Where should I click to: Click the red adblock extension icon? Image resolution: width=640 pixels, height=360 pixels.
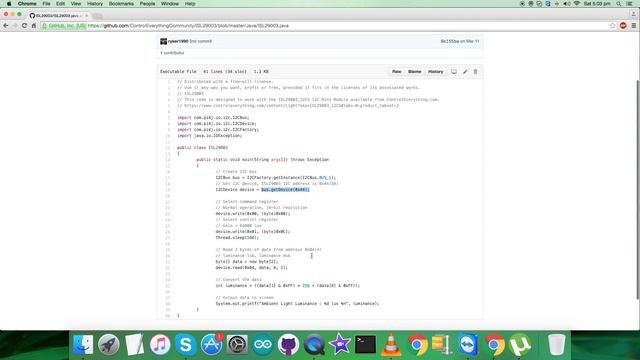tap(623, 25)
